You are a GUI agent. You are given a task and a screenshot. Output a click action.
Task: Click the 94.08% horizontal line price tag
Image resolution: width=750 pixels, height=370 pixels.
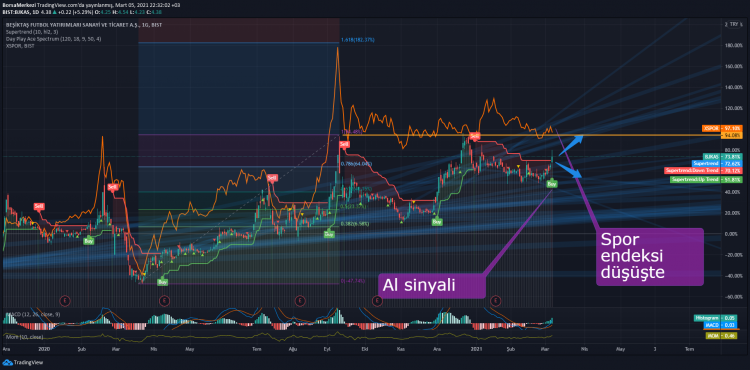(731, 135)
